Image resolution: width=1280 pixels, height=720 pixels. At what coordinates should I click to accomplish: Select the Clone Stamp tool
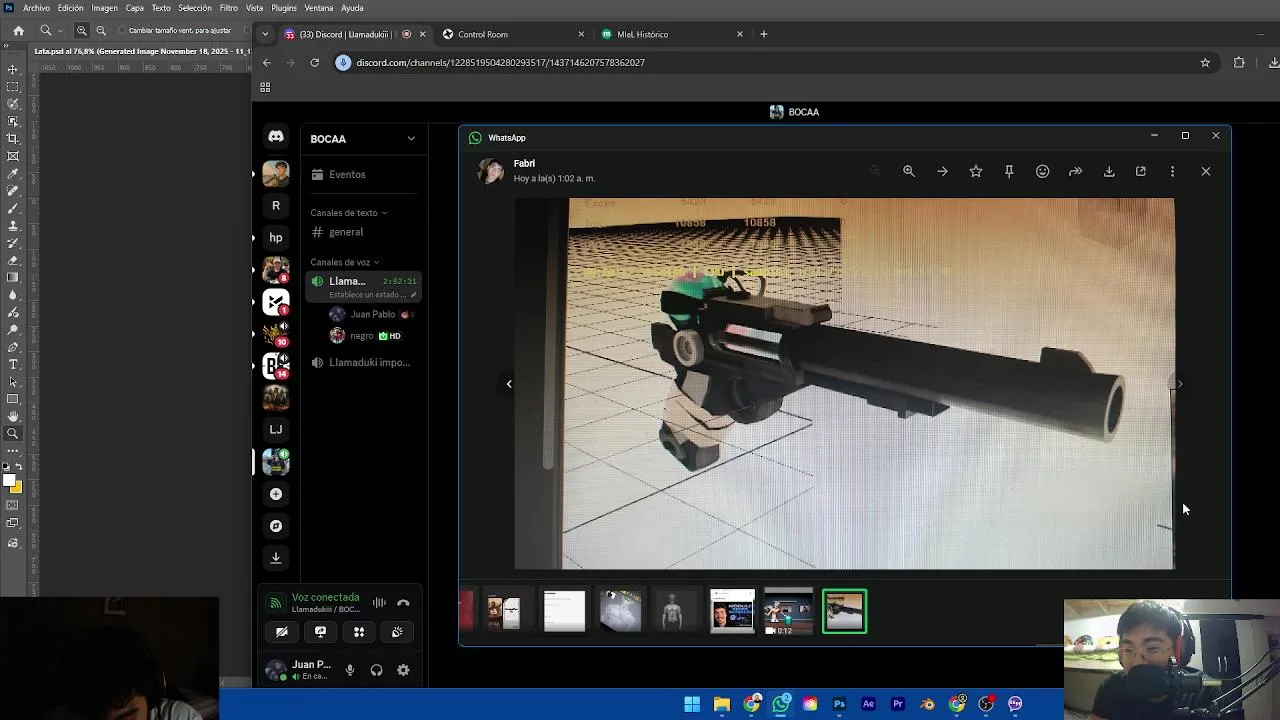click(x=13, y=225)
